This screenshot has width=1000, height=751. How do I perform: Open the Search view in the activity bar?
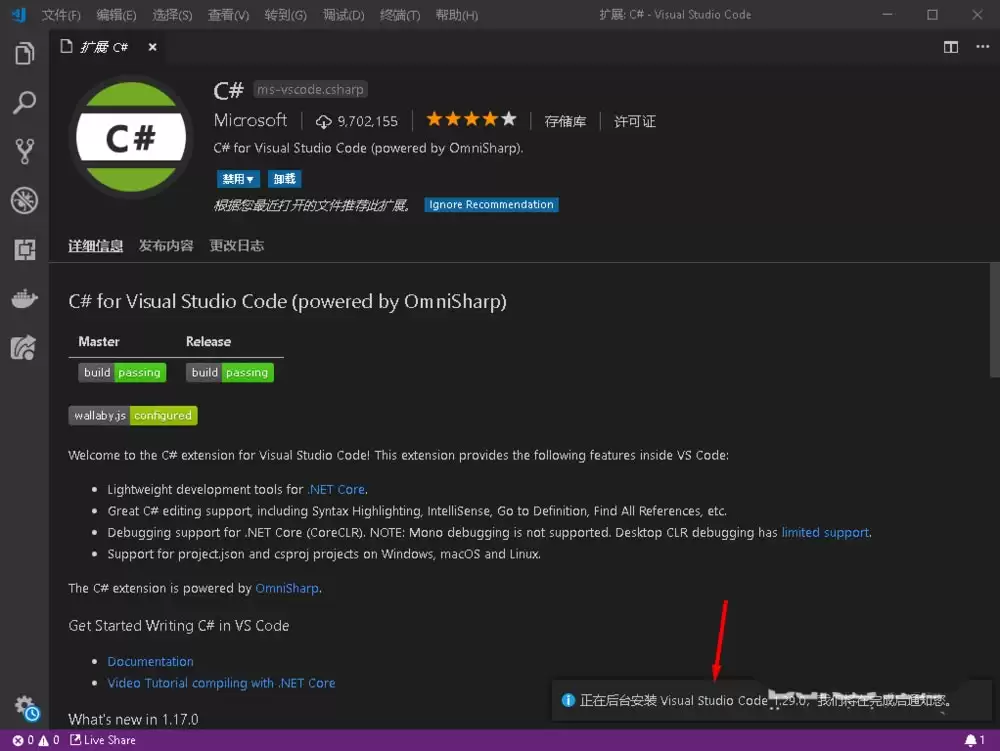pos(24,103)
